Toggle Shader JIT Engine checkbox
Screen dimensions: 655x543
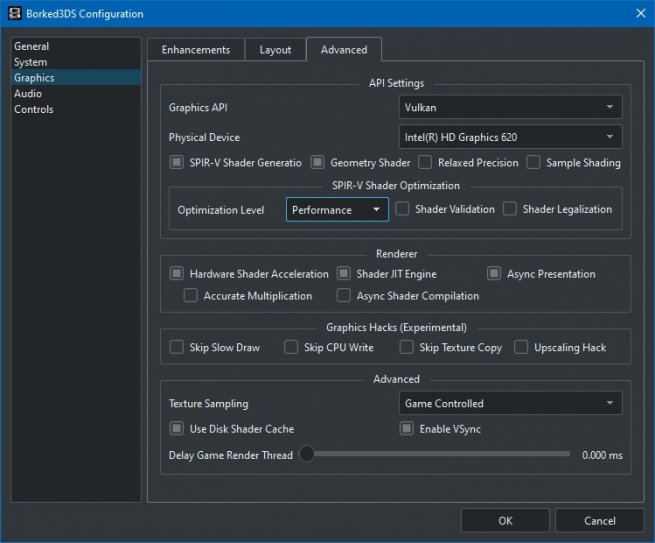344,274
